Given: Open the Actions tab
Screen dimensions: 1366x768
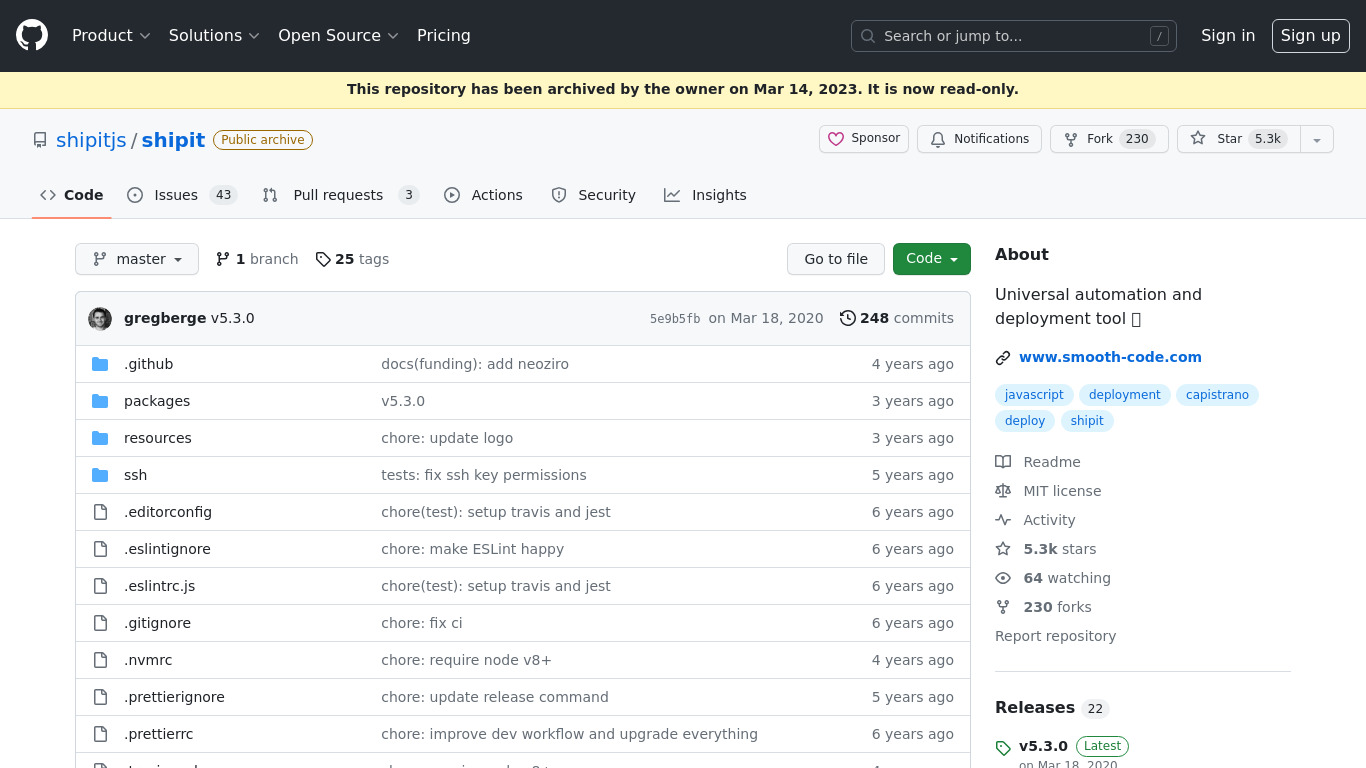Looking at the screenshot, I should point(484,195).
